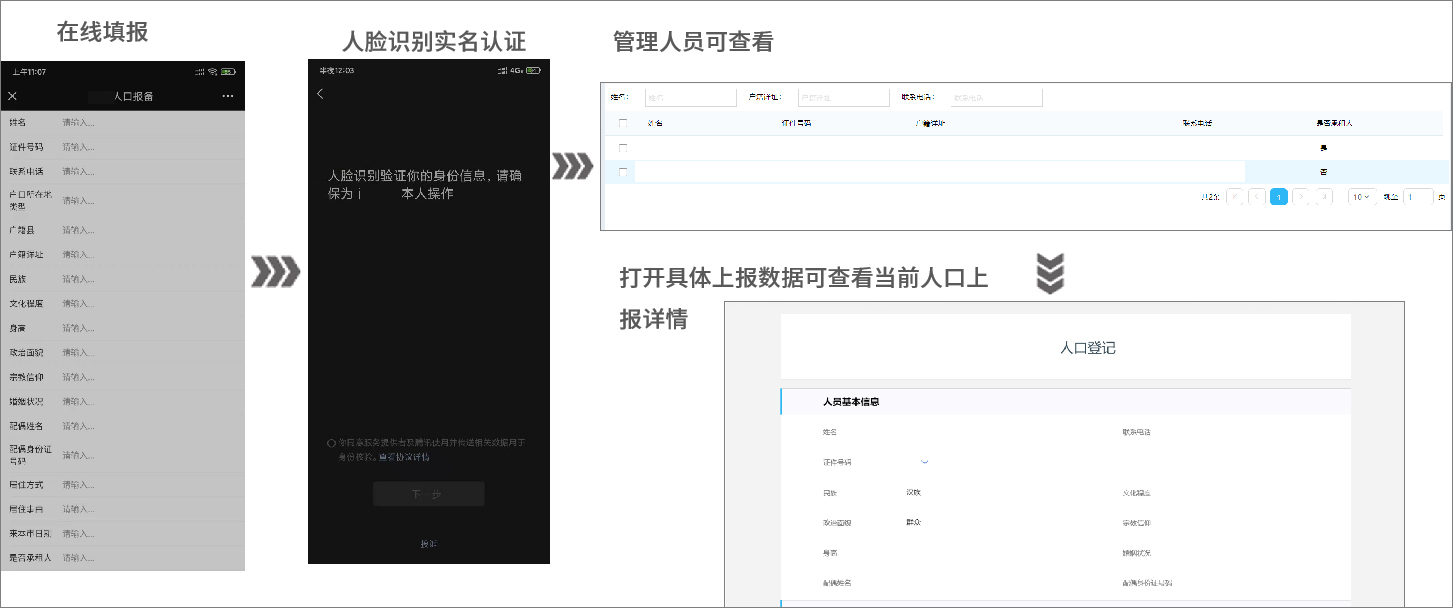Viewport: 1453px width, 608px height.
Task: Open the 10 per page size dropdown
Action: tap(1362, 197)
